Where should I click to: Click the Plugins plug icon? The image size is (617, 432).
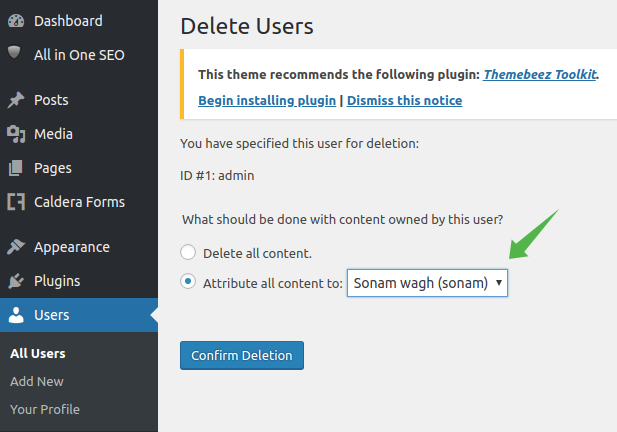(x=16, y=281)
